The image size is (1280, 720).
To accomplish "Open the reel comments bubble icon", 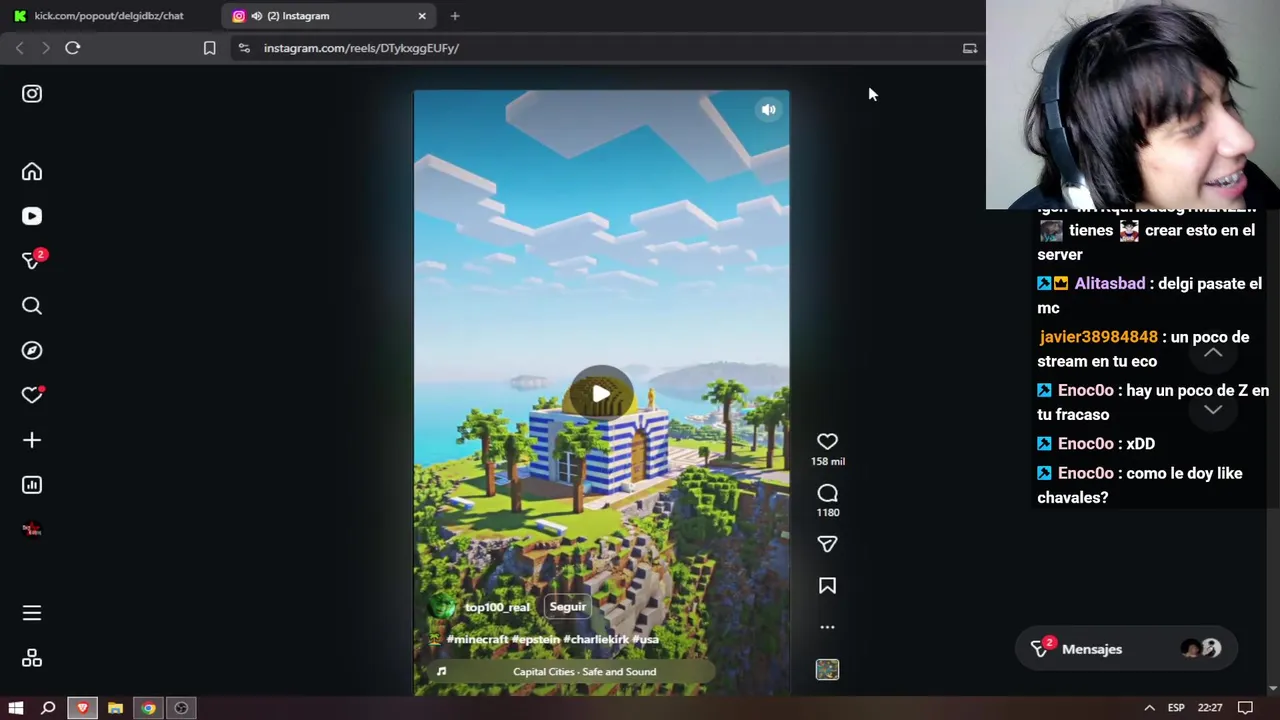I will (827, 493).
